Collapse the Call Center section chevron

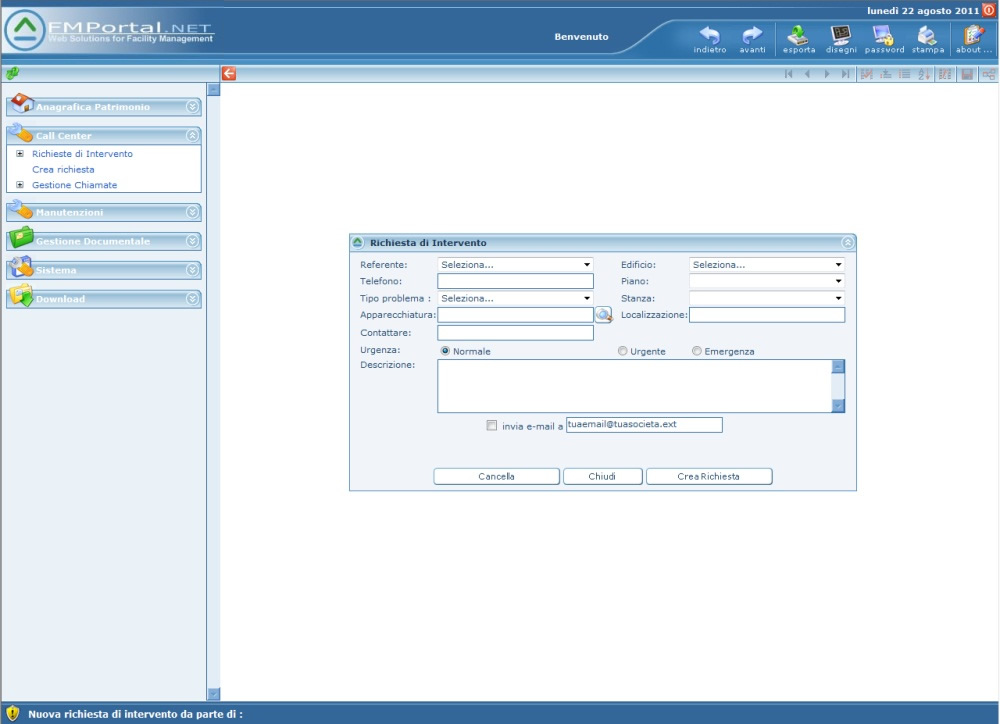(192, 135)
